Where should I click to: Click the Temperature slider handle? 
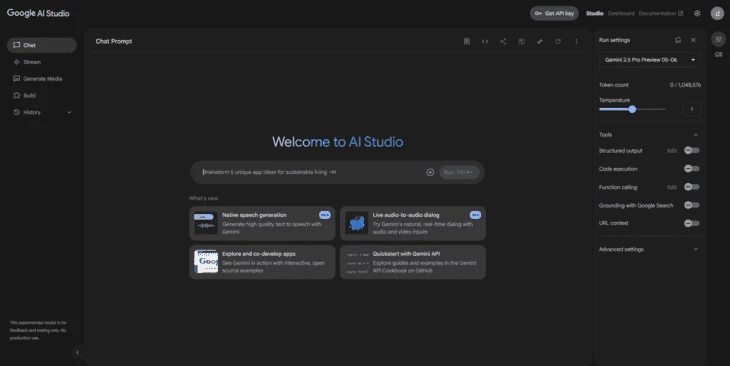point(632,109)
